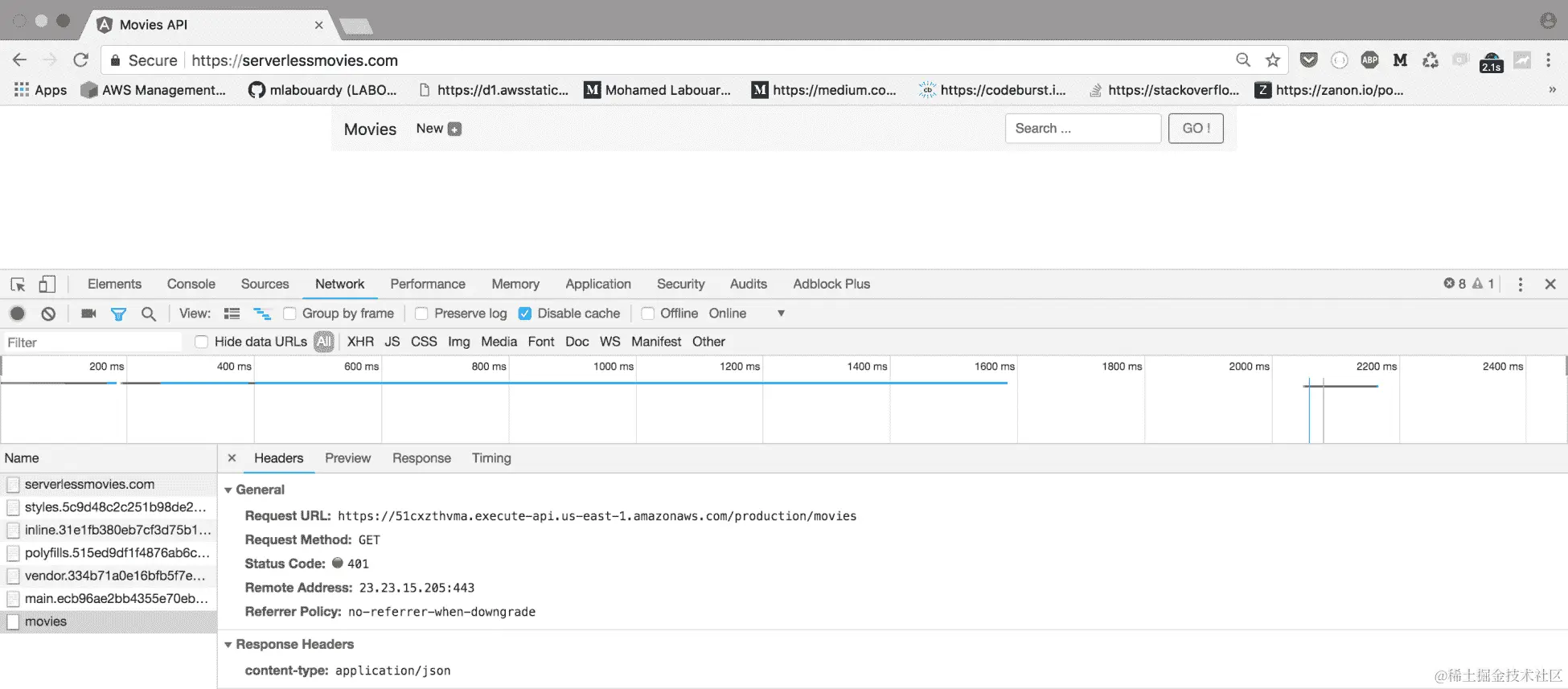Open the Pocket extension icon
1568x689 pixels.
(x=1309, y=60)
